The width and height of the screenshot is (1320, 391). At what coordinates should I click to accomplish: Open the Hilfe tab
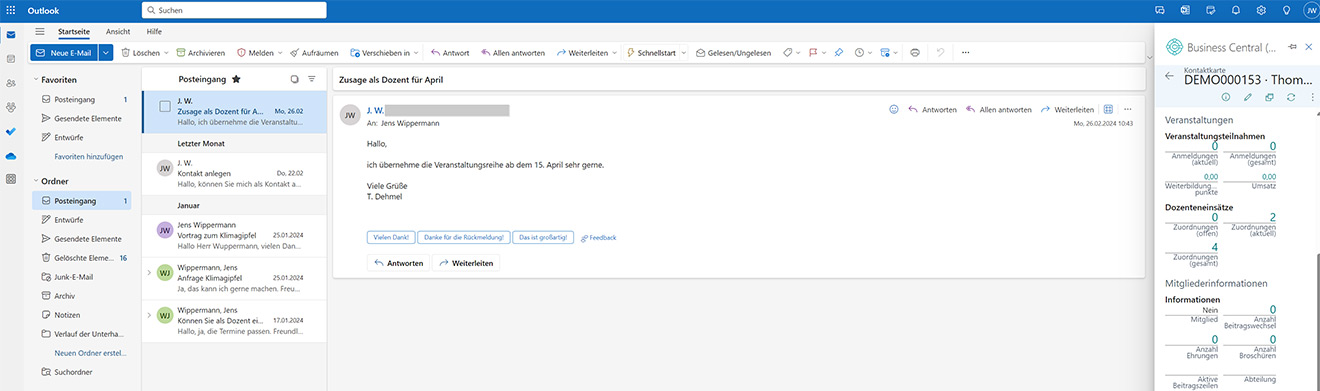(x=154, y=32)
